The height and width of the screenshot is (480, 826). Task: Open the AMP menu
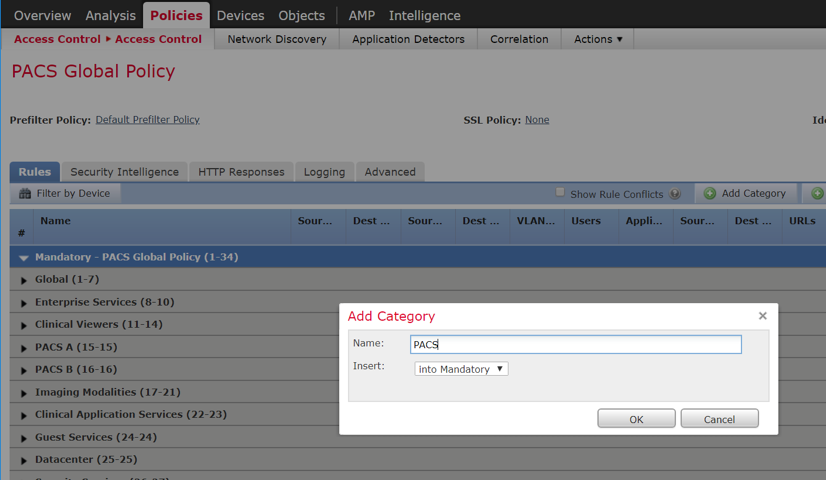(361, 15)
